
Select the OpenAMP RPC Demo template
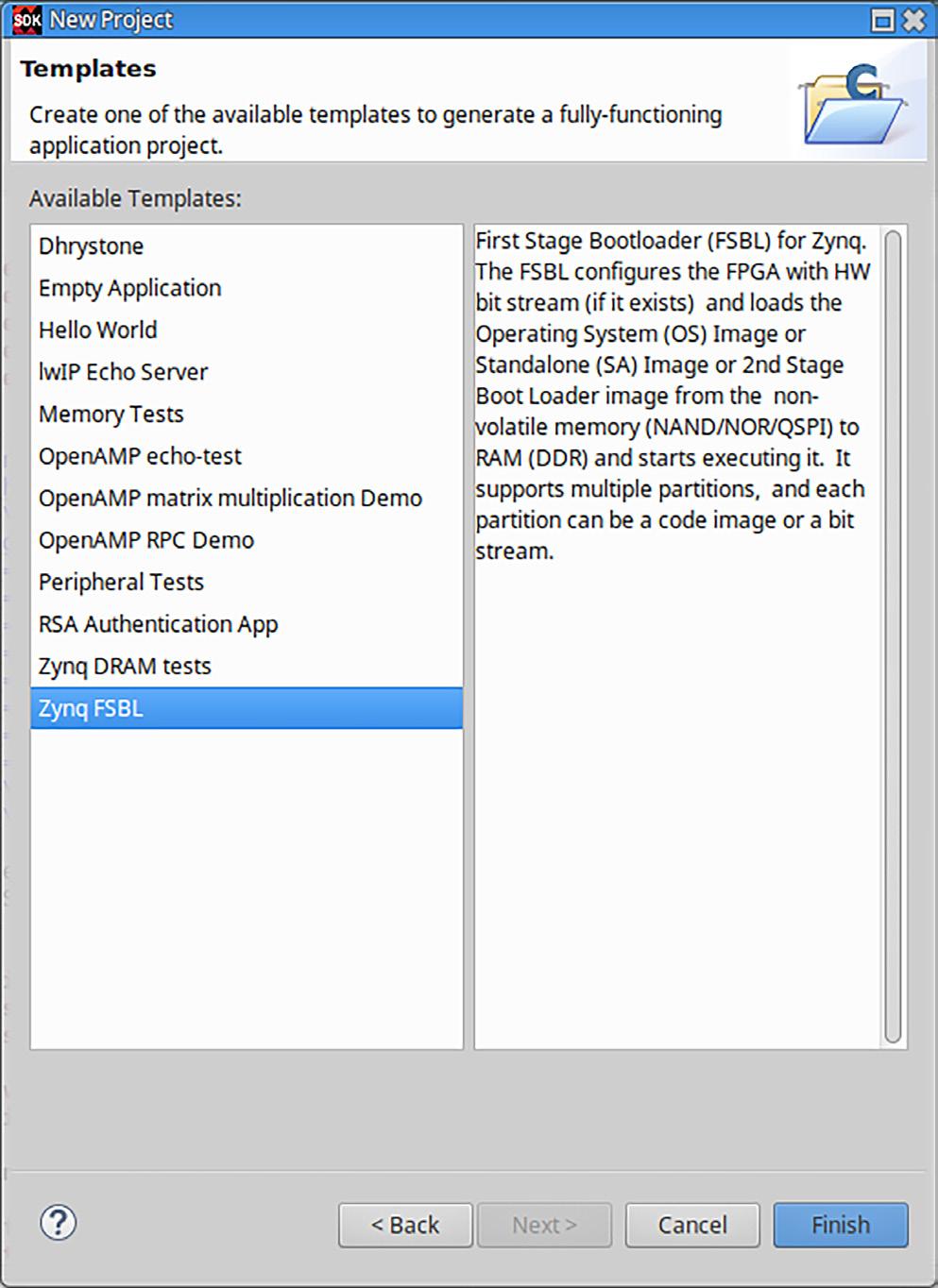pyautogui.click(x=247, y=540)
